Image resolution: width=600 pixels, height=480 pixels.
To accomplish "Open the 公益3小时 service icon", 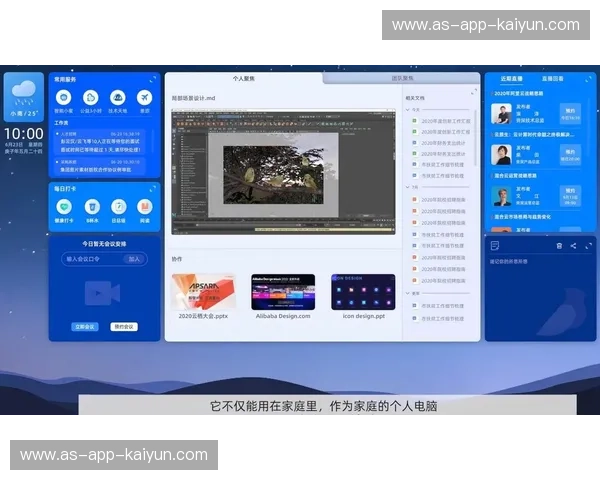I will click(91, 98).
